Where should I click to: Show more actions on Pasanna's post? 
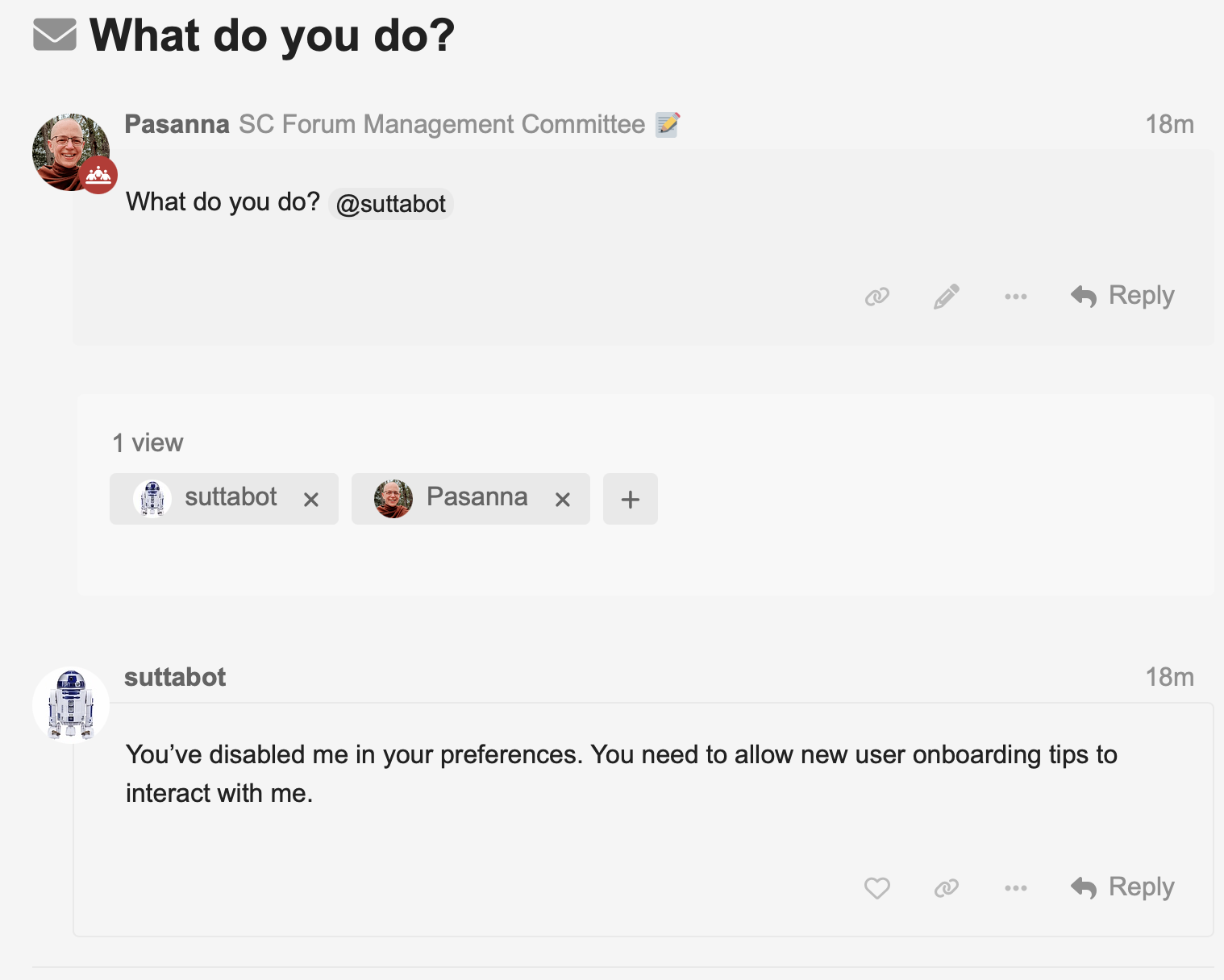pyautogui.click(x=1016, y=297)
